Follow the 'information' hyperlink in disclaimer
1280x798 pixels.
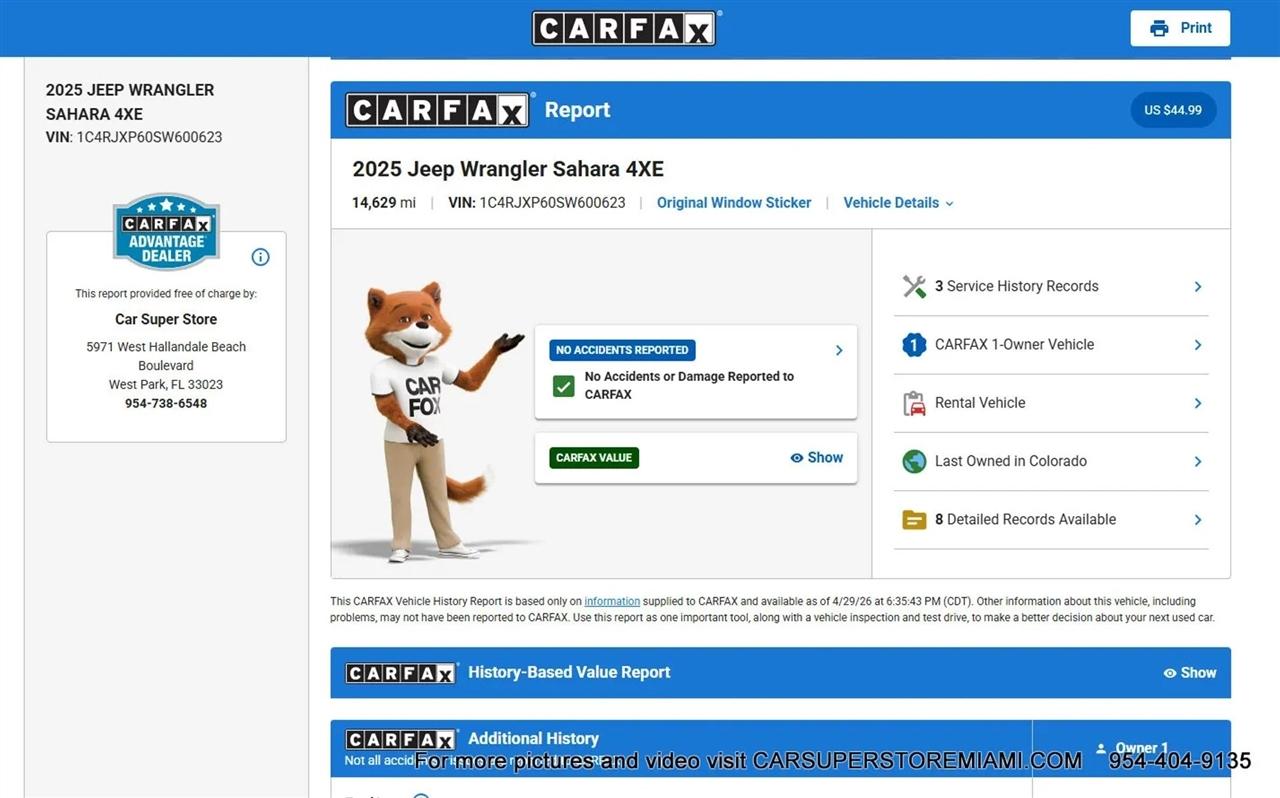pos(612,602)
